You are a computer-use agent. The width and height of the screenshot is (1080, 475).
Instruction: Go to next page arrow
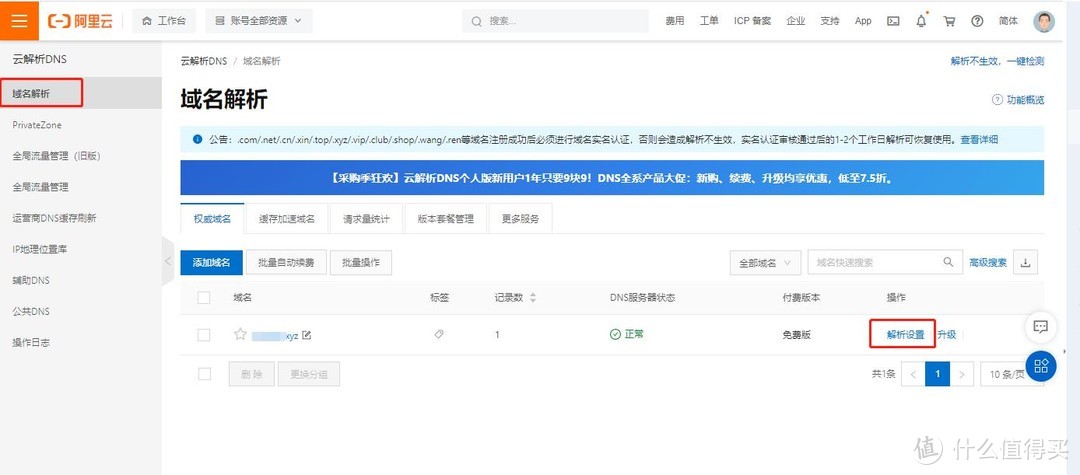(962, 374)
